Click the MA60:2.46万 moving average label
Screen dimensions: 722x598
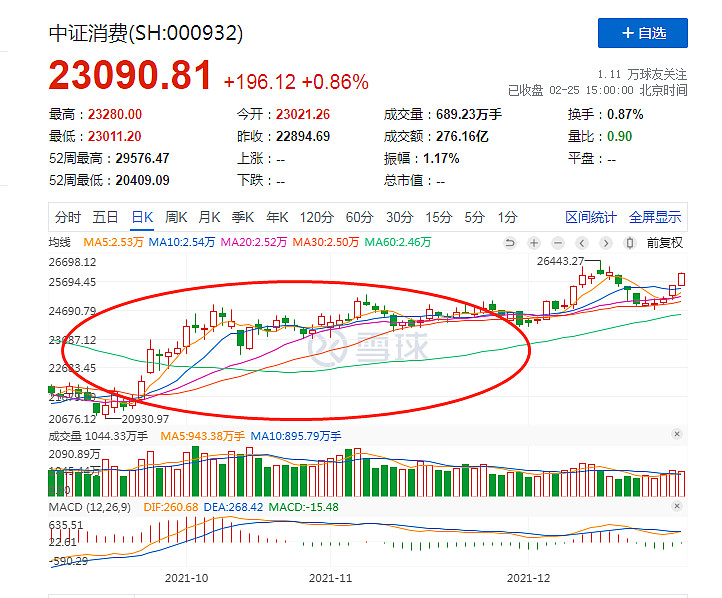(x=398, y=242)
